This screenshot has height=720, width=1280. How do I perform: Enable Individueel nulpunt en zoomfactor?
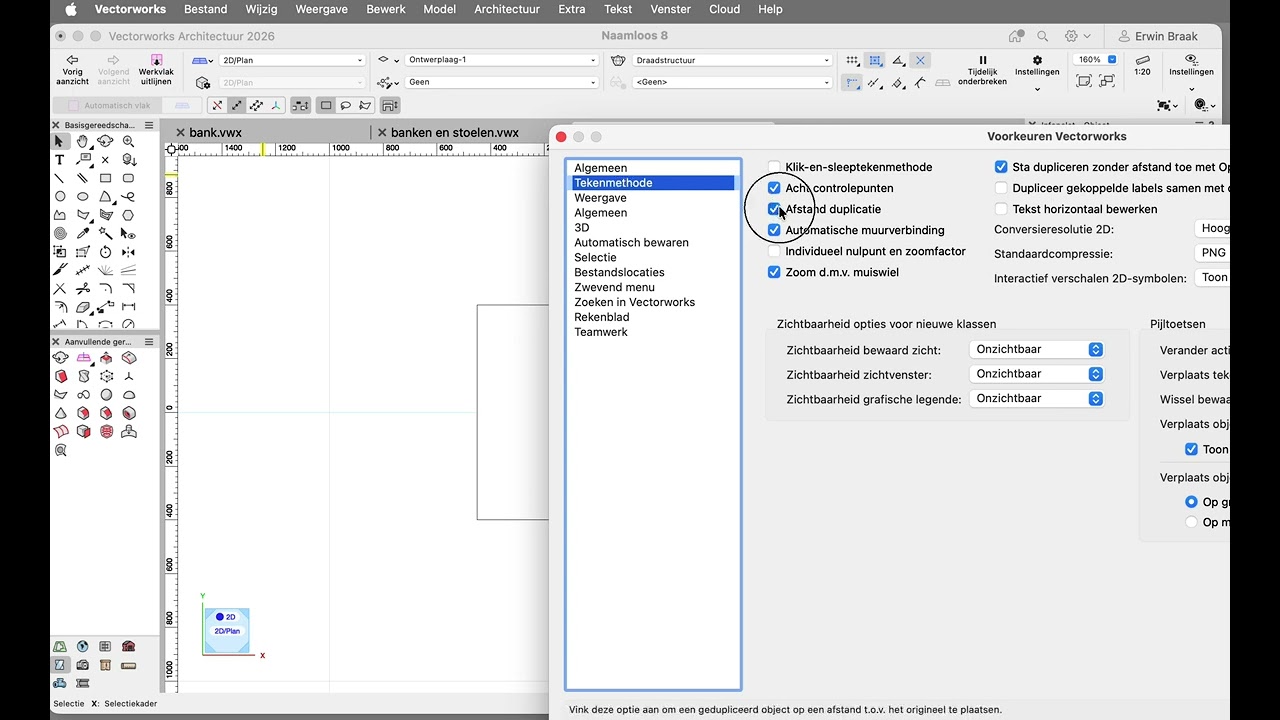(774, 251)
